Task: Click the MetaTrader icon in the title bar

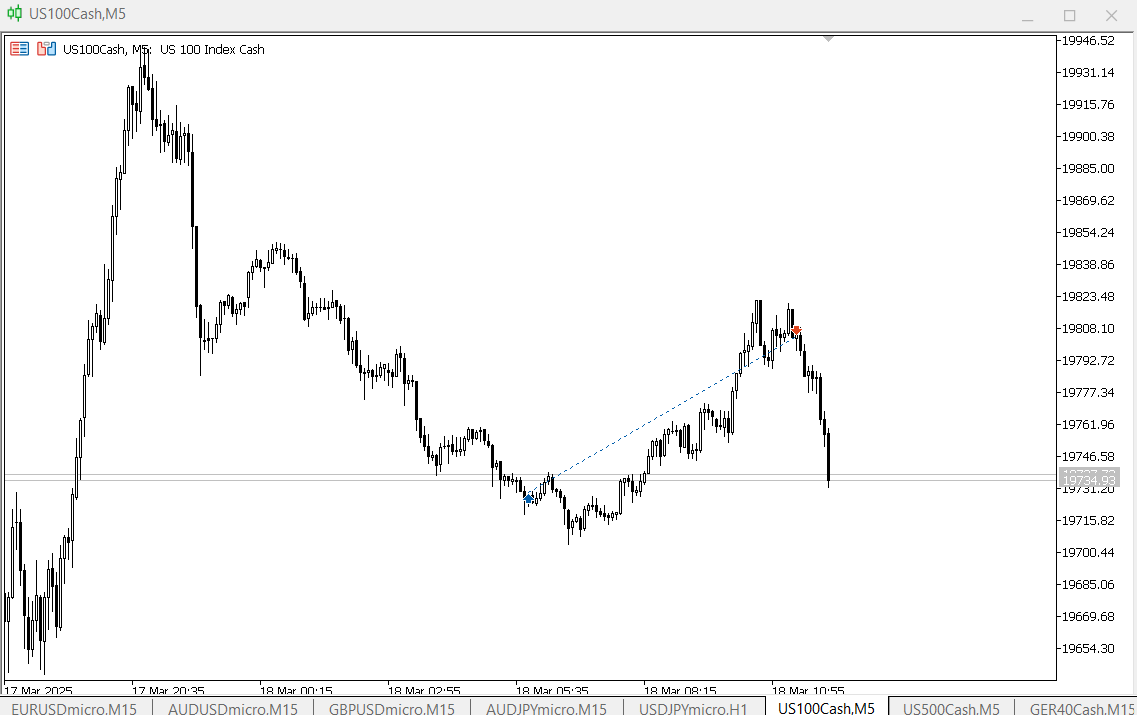Action: point(14,14)
